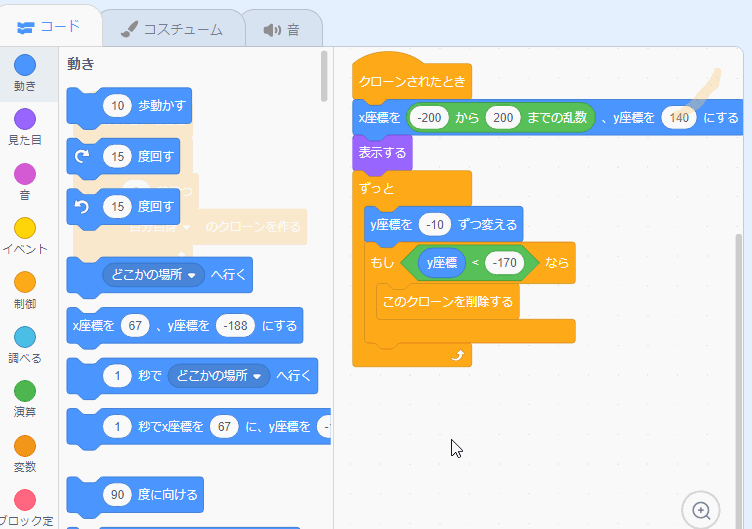Click the ずっと forever block header

click(412, 188)
